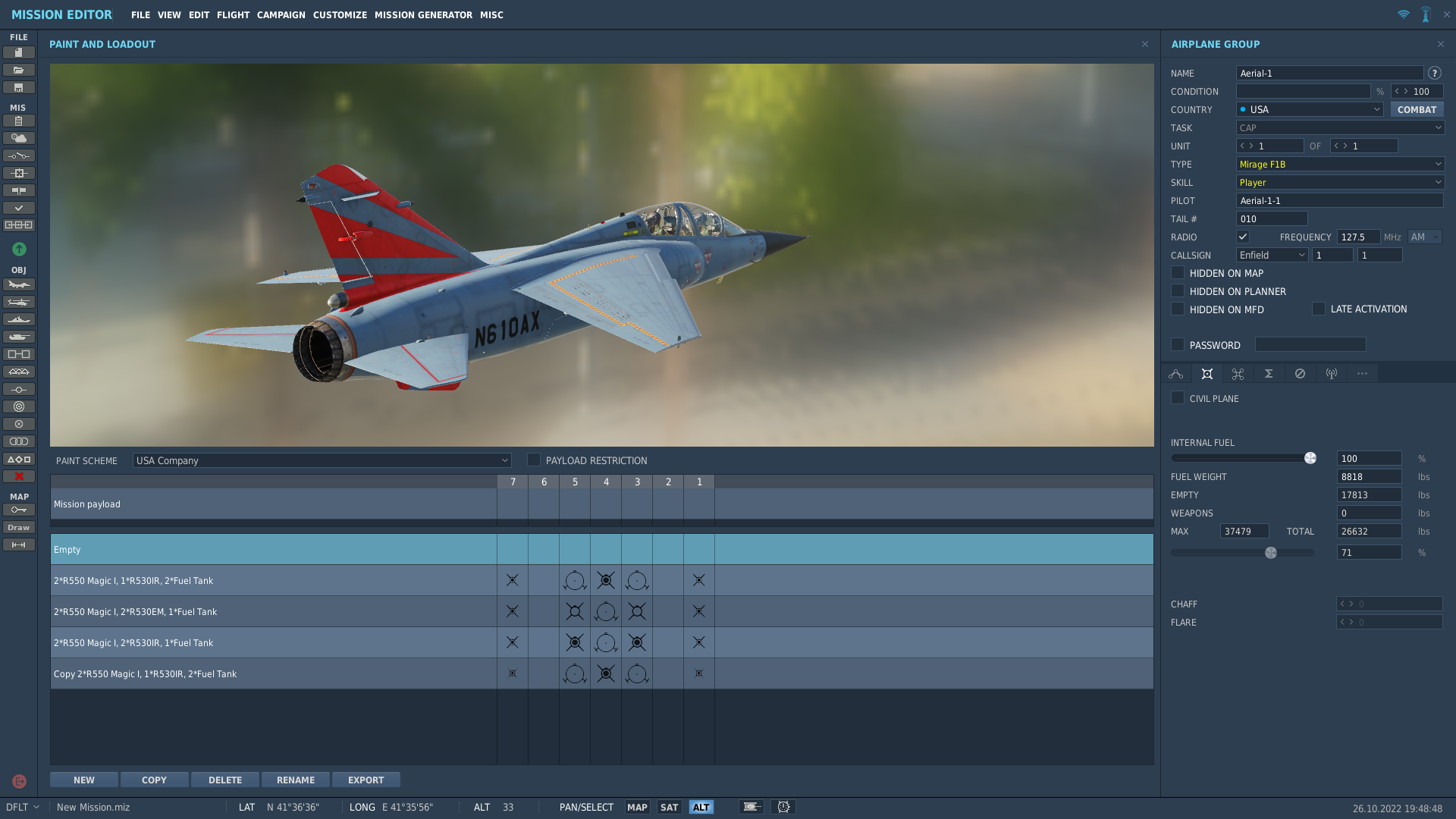
Task: Click the save mission disk icon
Action: (19, 87)
